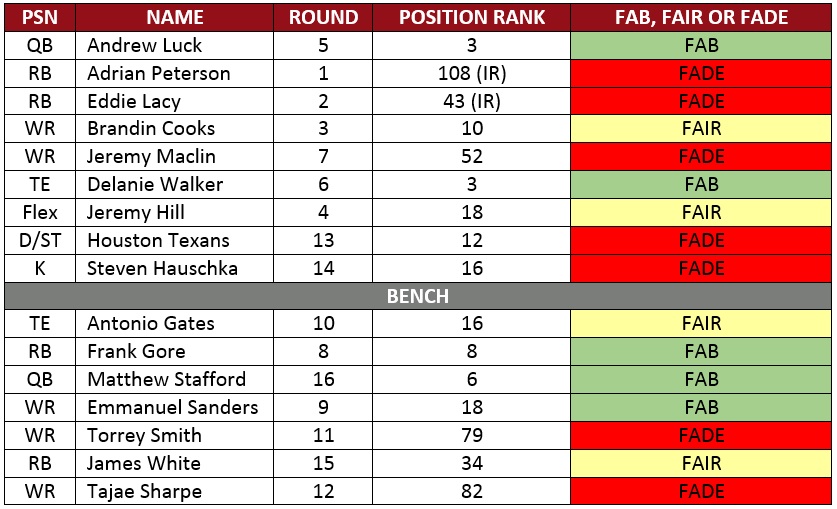Click the Tajae Sharpe name cell
Viewport: 837px width, 509px height.
pyautogui.click(x=175, y=491)
